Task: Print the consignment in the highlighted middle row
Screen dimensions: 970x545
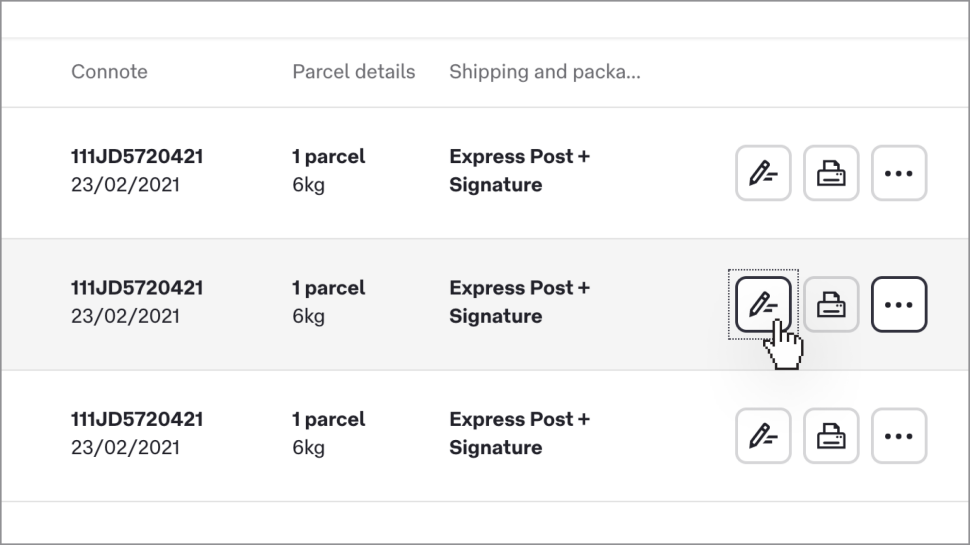Action: [831, 304]
